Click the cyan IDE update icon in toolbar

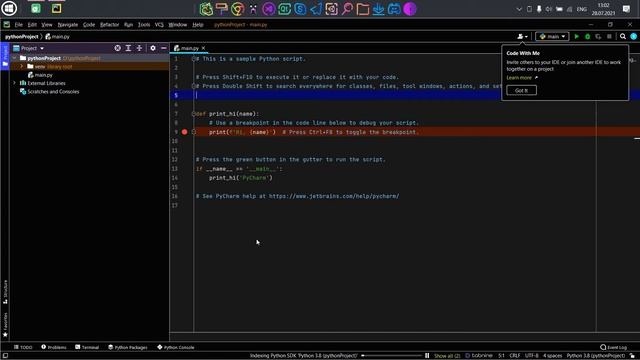pyautogui.click(x=633, y=36)
